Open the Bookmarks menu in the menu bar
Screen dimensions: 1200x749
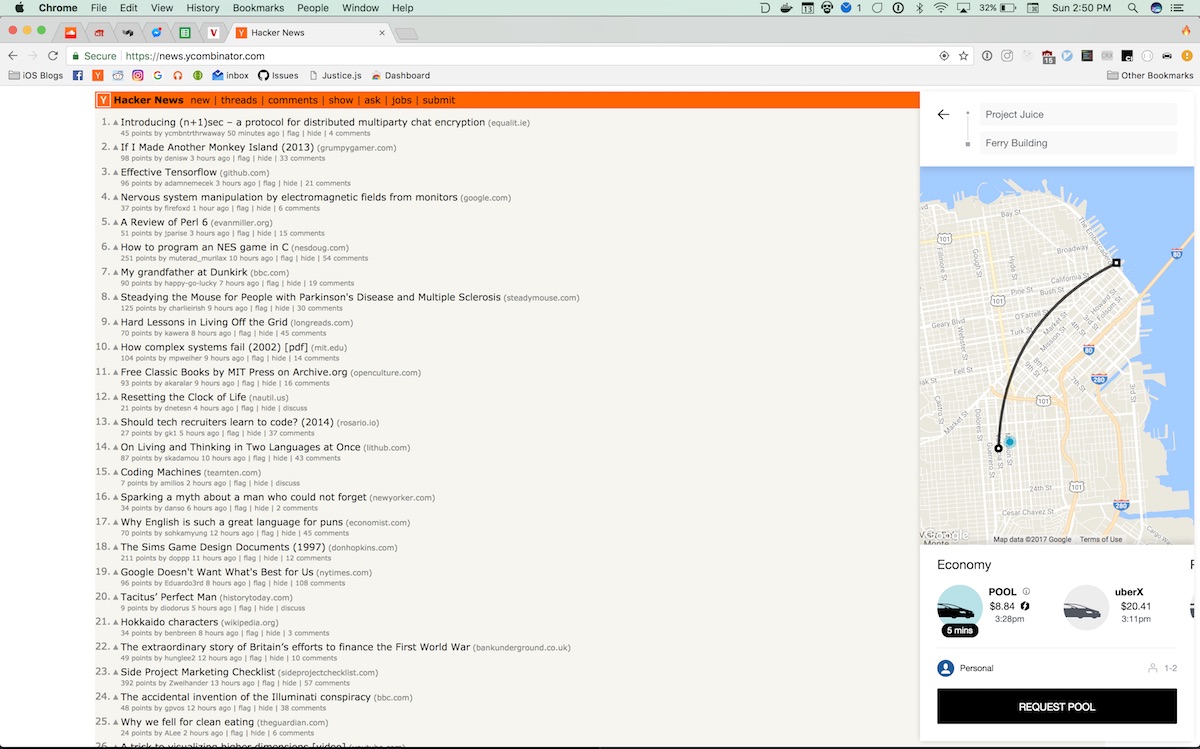258,8
